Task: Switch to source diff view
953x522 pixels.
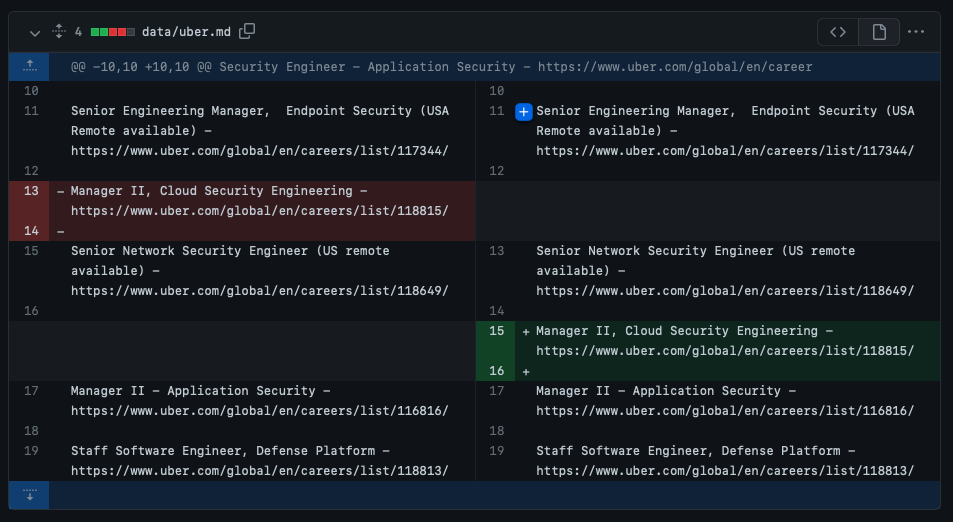Action: point(838,32)
